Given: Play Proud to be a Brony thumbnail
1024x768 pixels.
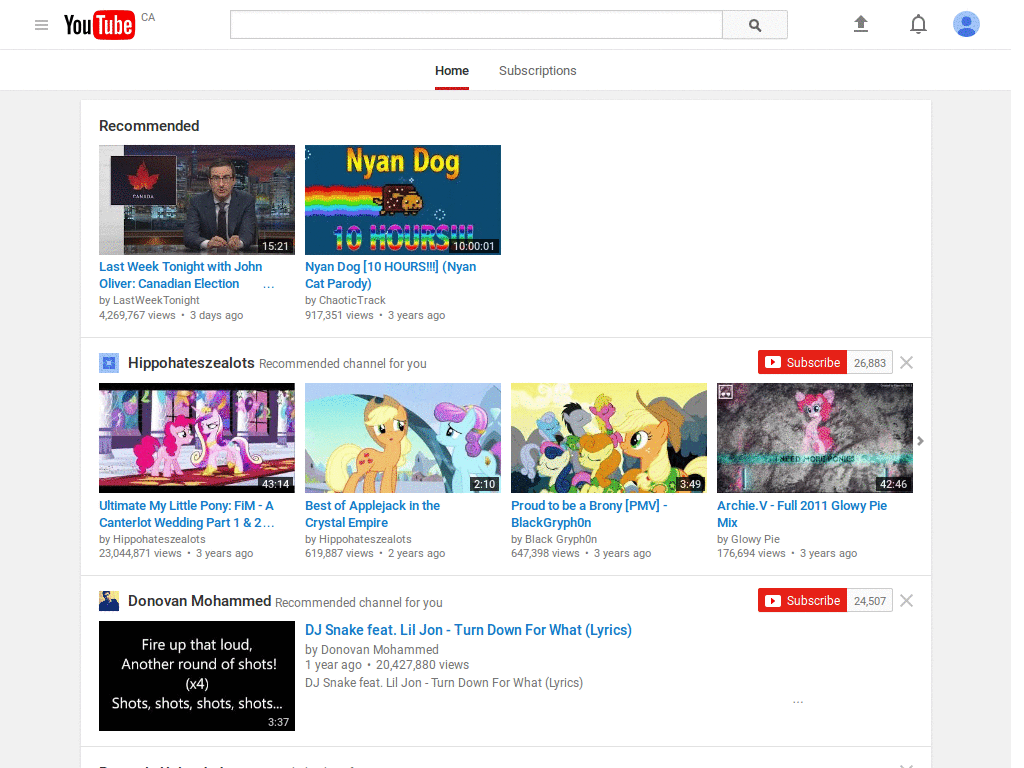Looking at the screenshot, I should tap(609, 438).
